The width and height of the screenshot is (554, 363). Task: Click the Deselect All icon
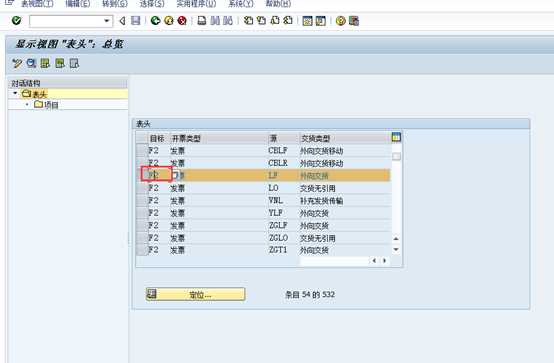pyautogui.click(x=74, y=64)
